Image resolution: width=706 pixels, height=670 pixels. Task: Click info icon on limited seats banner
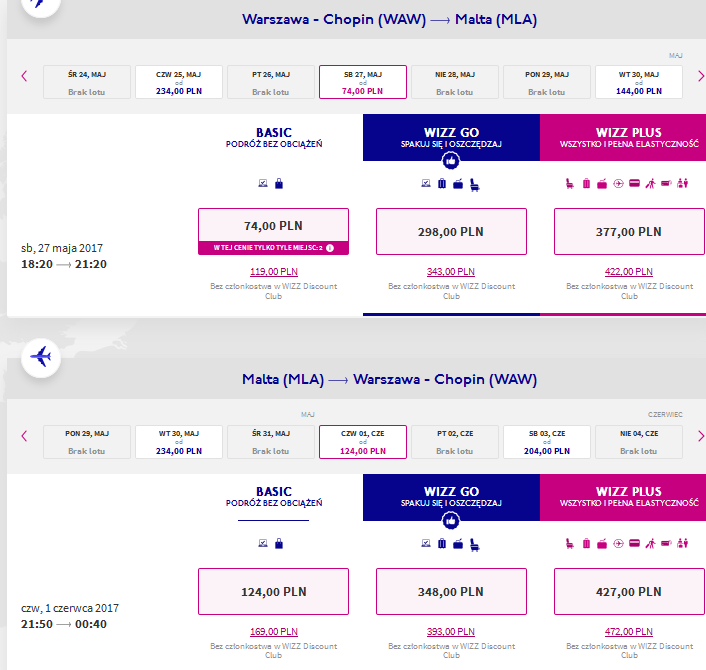(330, 248)
